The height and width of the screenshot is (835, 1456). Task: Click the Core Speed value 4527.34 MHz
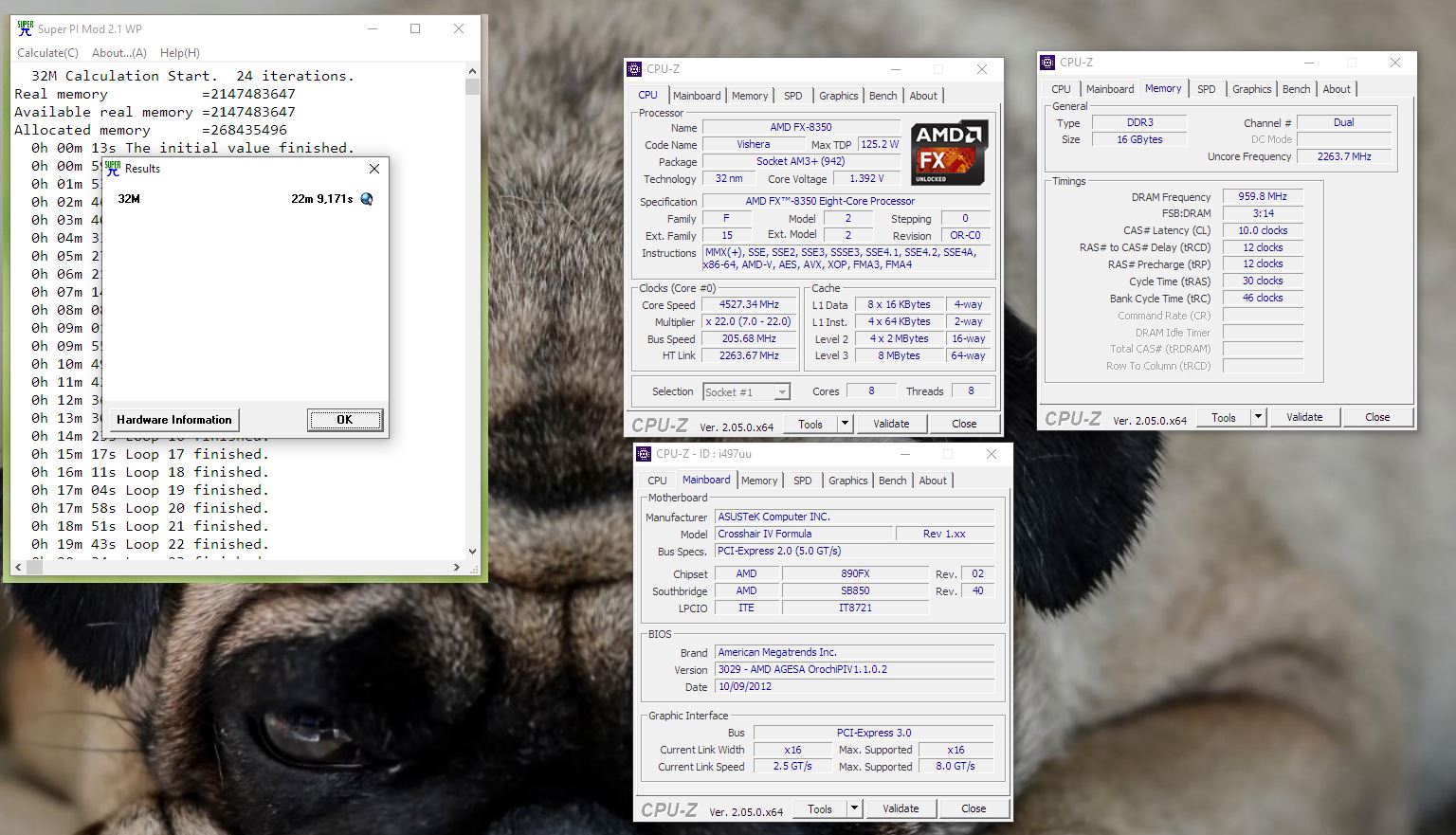tap(749, 305)
